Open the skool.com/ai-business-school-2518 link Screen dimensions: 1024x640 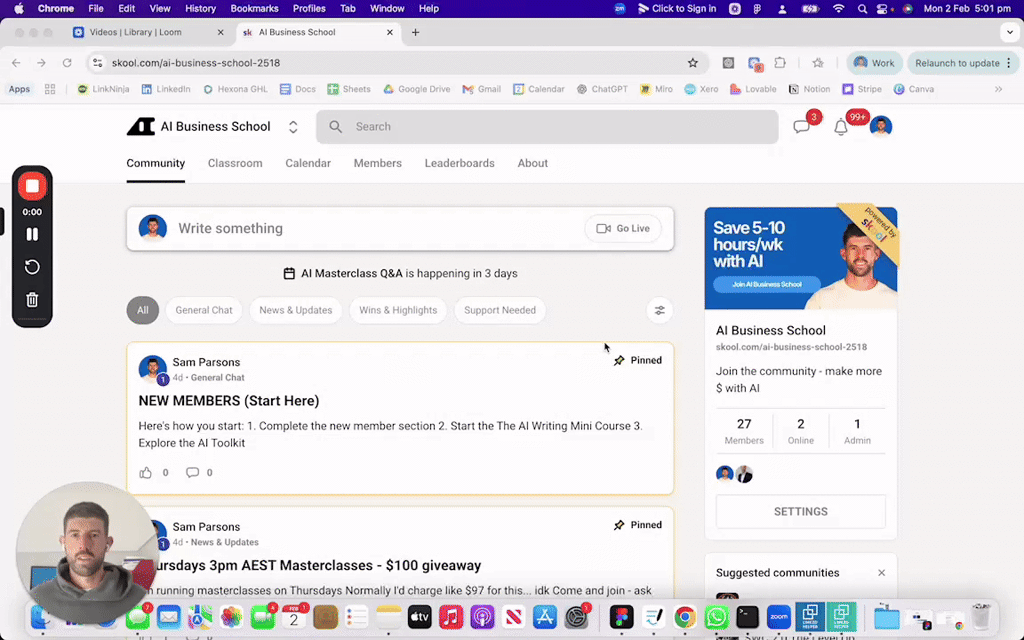click(791, 347)
